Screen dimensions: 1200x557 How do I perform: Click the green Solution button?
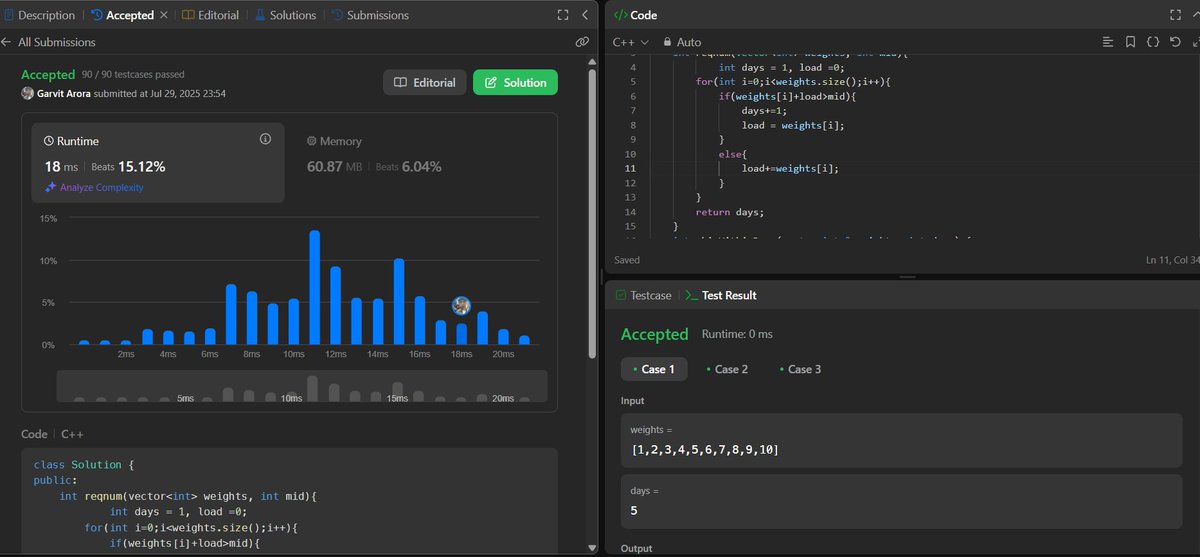tap(515, 82)
